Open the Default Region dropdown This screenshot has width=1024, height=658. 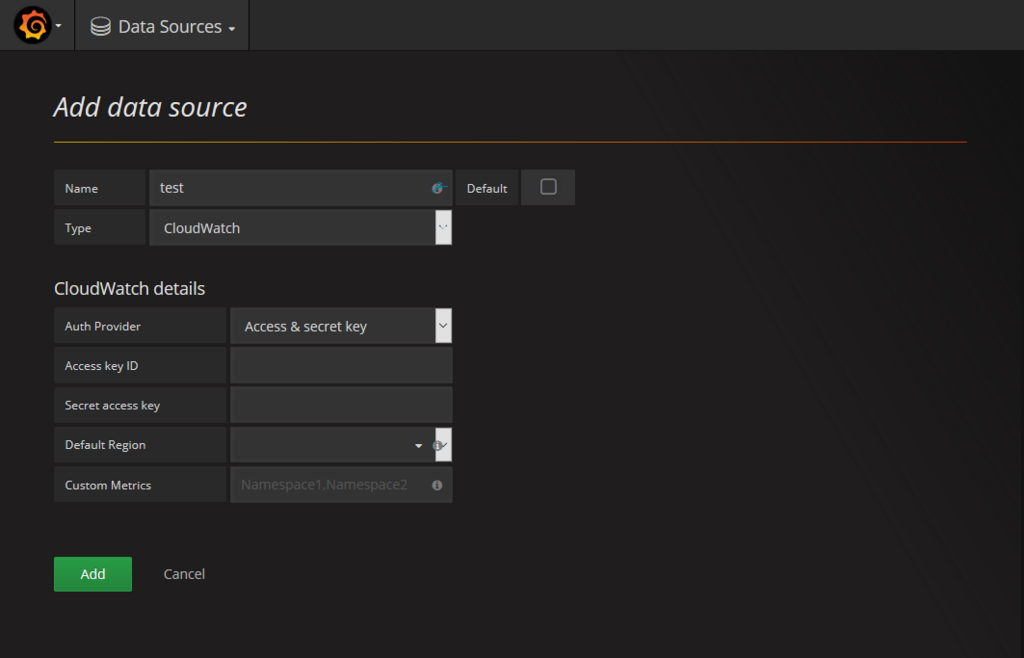pos(330,445)
